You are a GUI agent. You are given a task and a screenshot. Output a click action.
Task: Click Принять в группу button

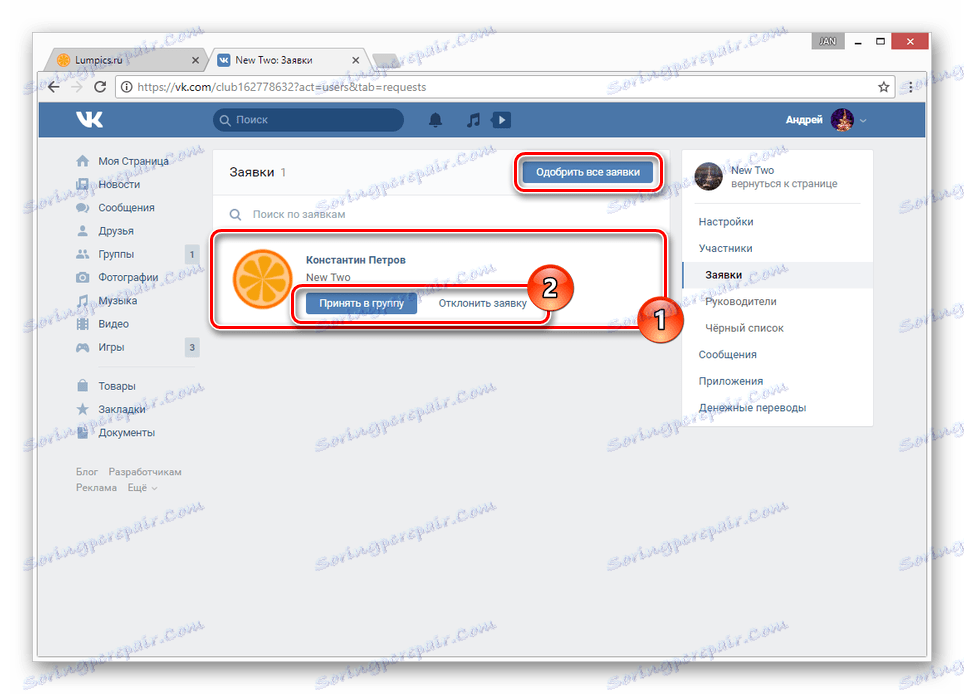click(362, 303)
